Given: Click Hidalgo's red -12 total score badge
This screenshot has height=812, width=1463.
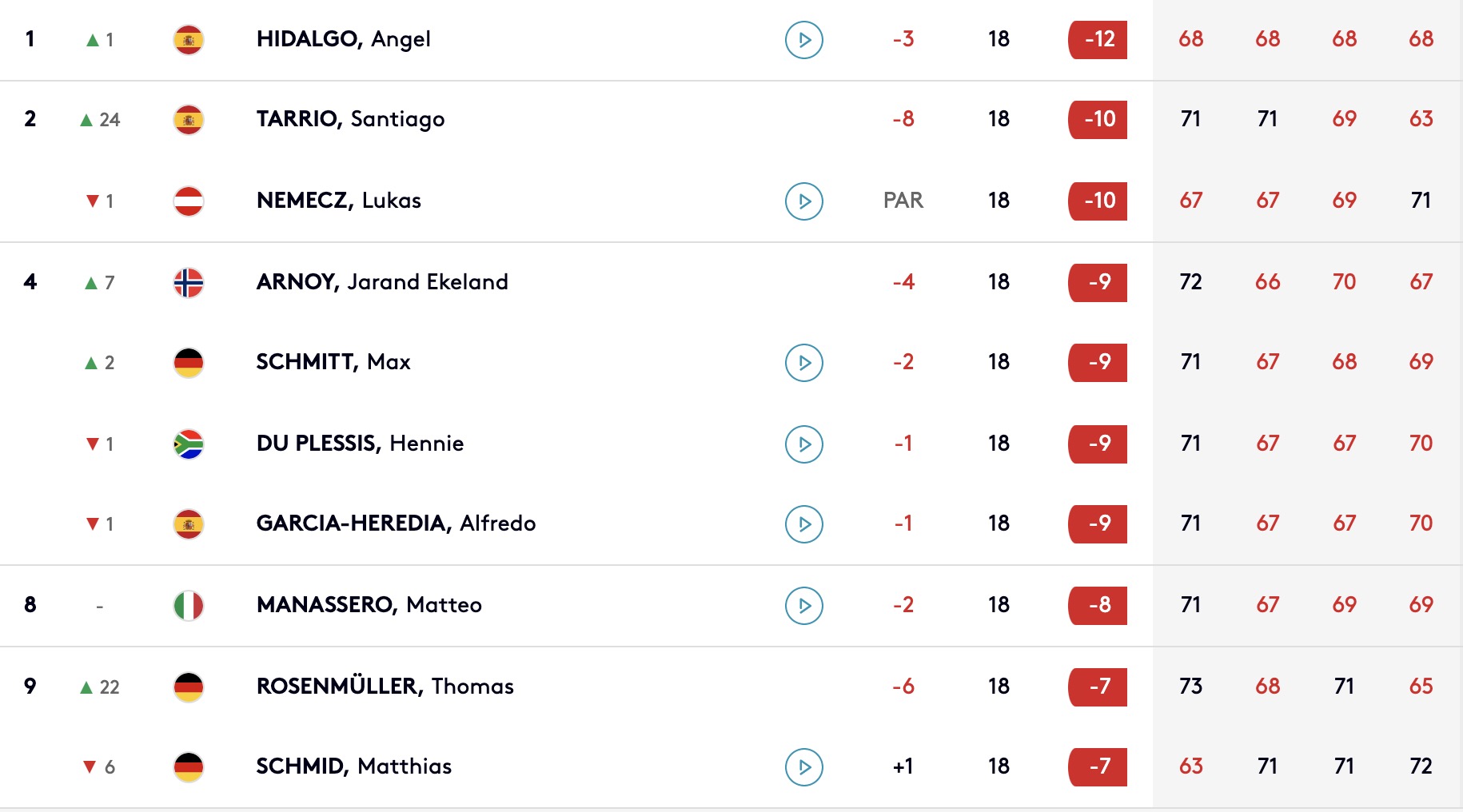Looking at the screenshot, I should [x=1098, y=39].
